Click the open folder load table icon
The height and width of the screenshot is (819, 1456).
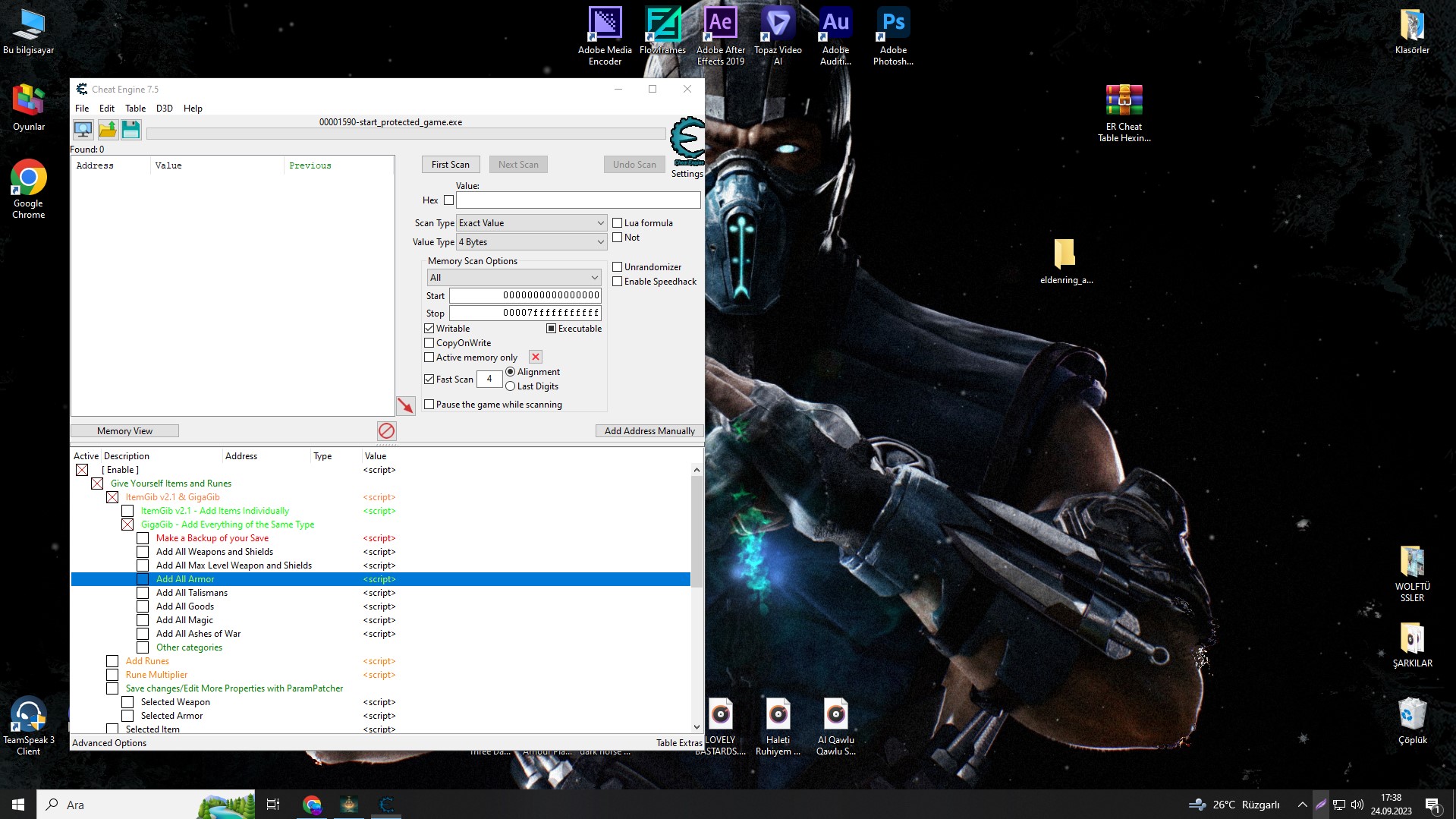coord(108,130)
